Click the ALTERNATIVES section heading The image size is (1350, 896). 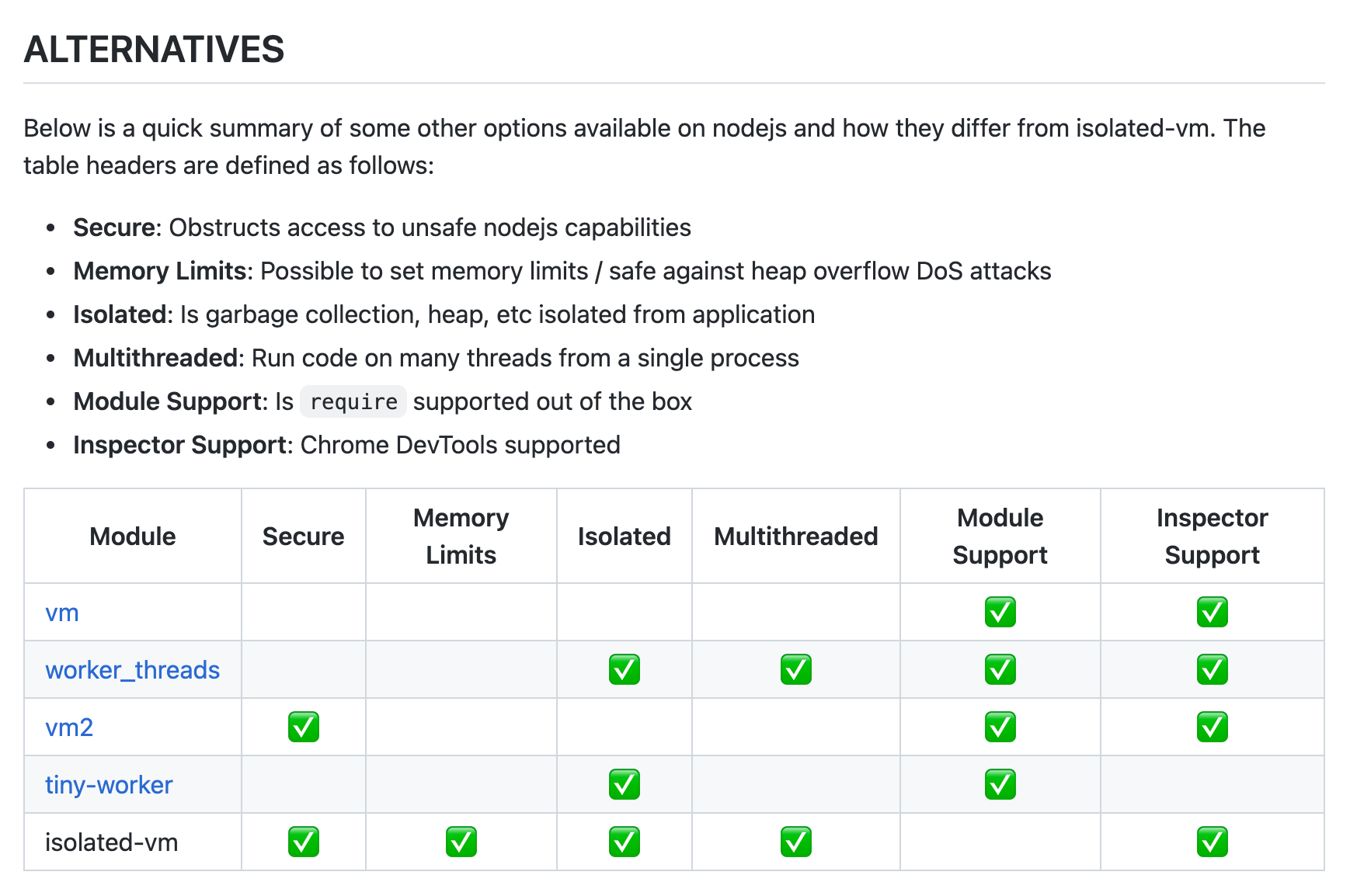point(154,50)
